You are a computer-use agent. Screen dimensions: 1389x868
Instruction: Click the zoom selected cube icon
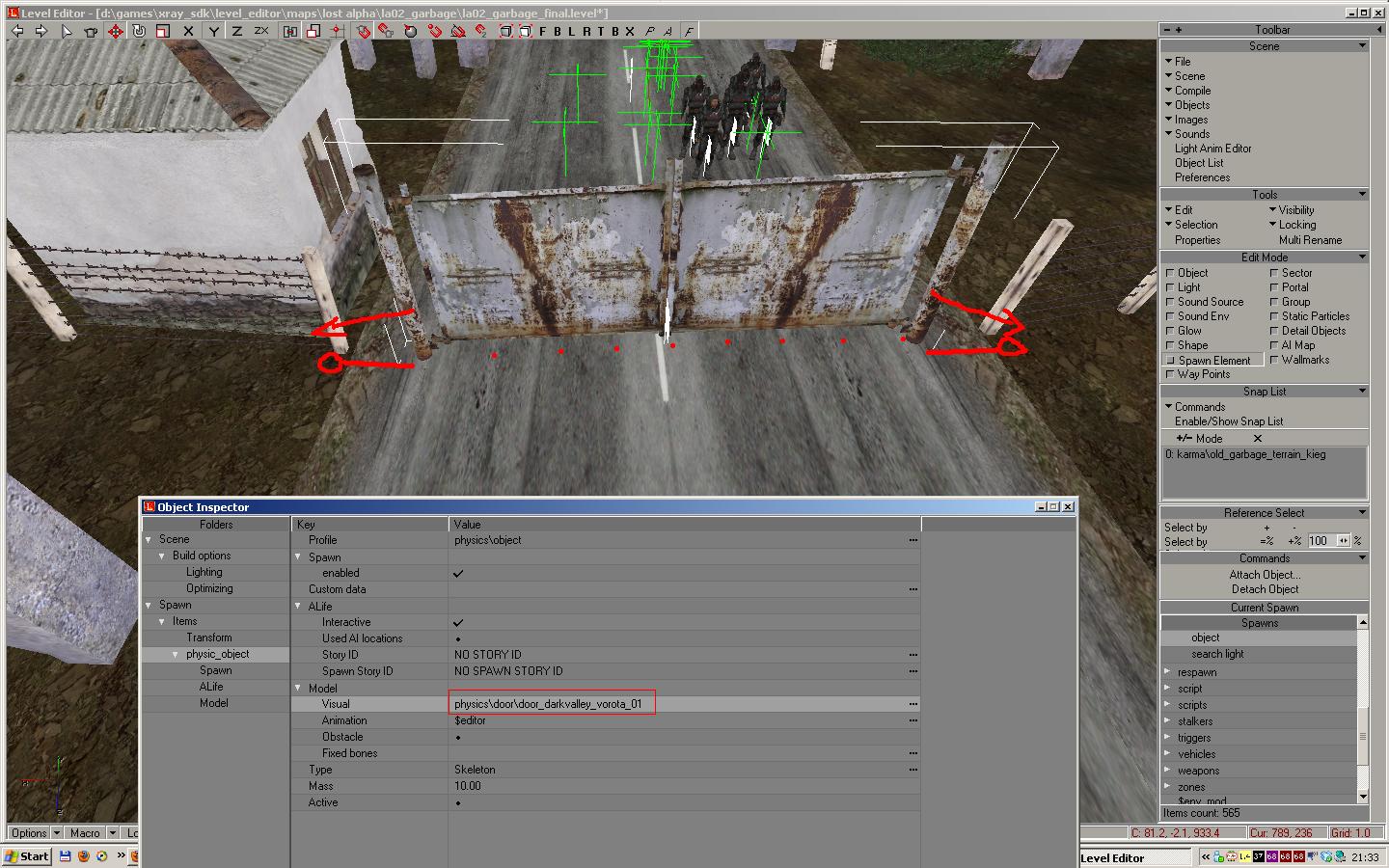[526, 31]
